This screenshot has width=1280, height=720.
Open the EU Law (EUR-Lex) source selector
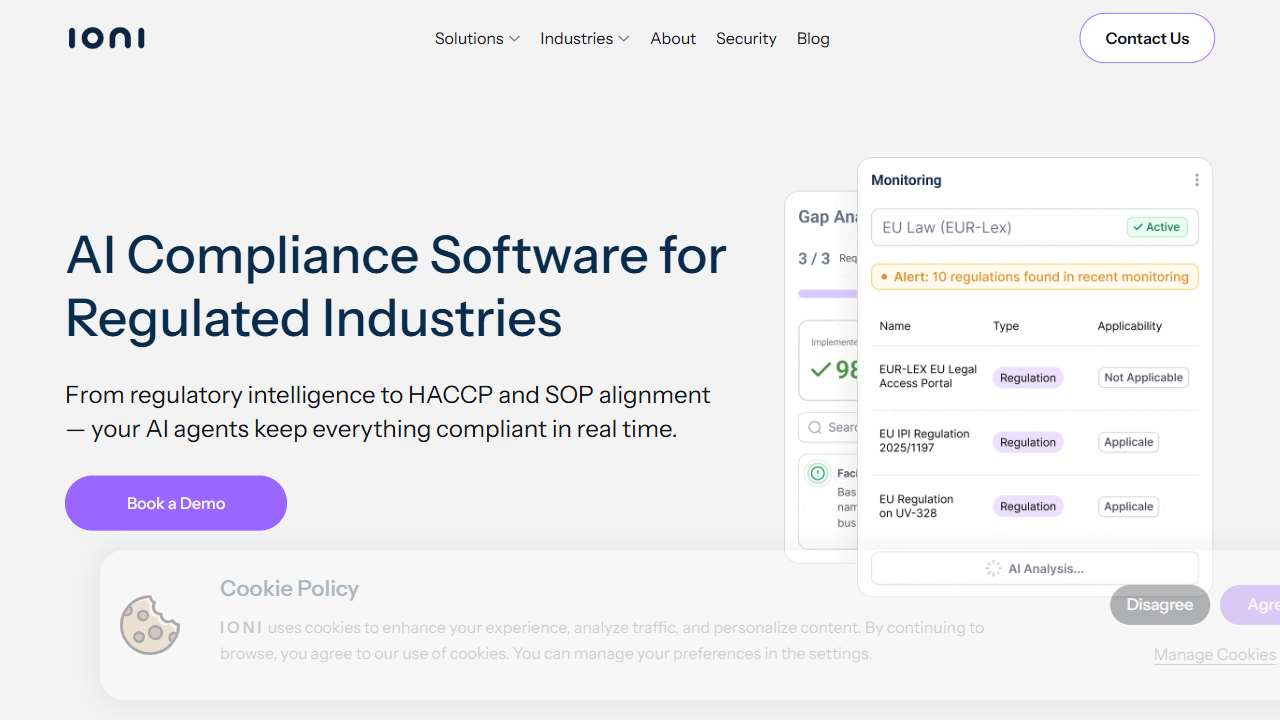point(1000,227)
